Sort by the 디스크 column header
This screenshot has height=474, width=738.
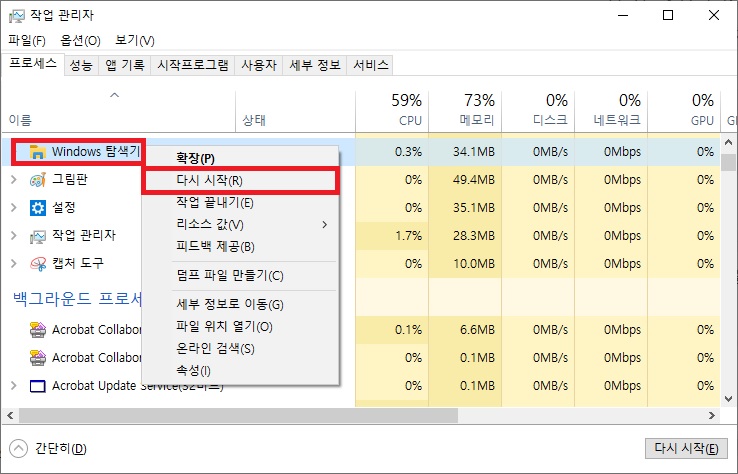(x=538, y=112)
